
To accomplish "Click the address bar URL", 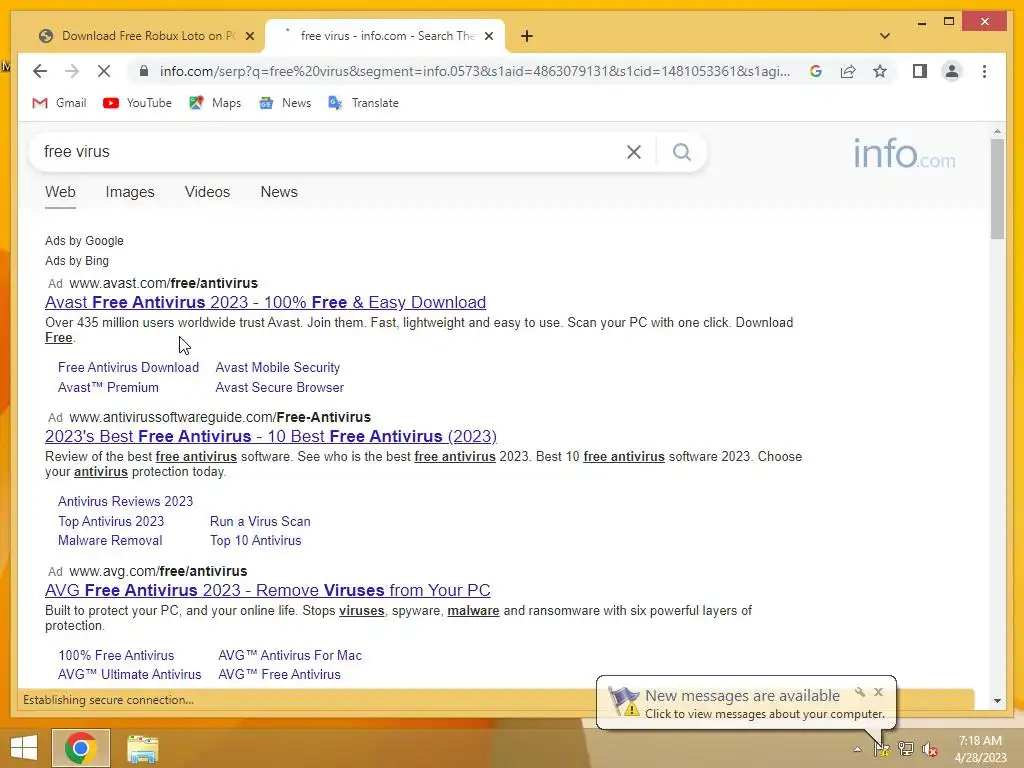I will (x=475, y=71).
